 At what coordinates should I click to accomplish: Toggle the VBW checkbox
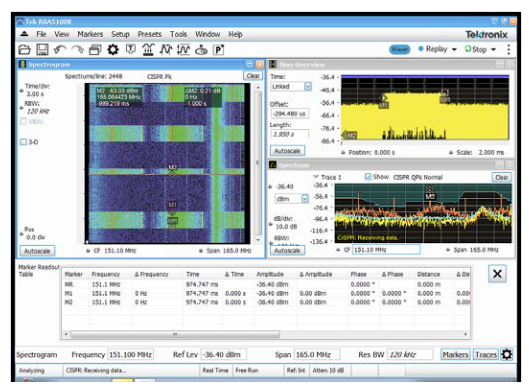click(24, 121)
